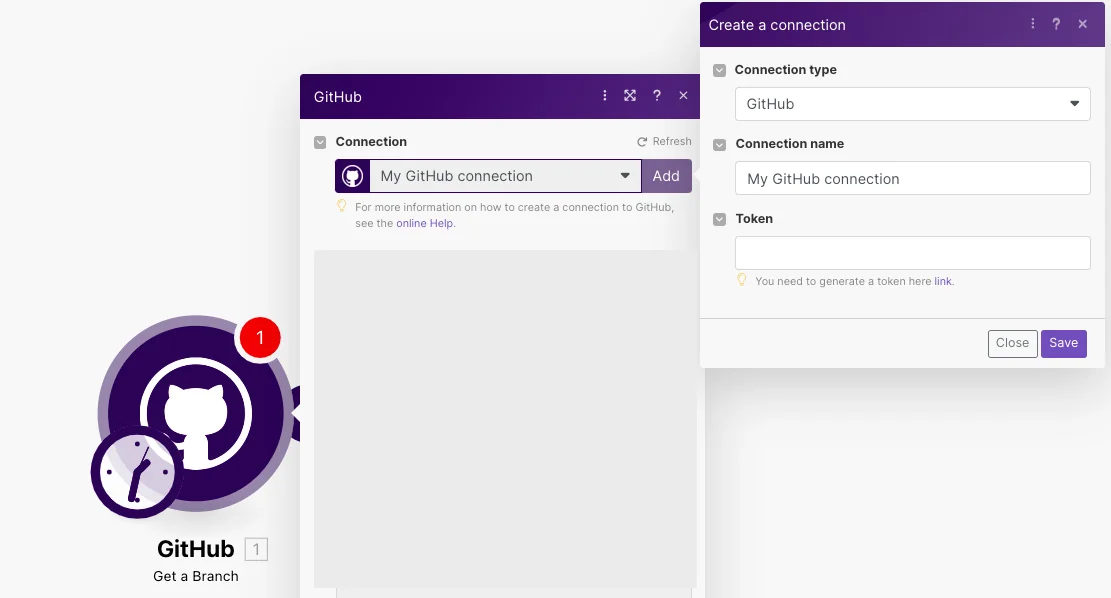Follow the token generation link
1111x598 pixels.
click(943, 281)
